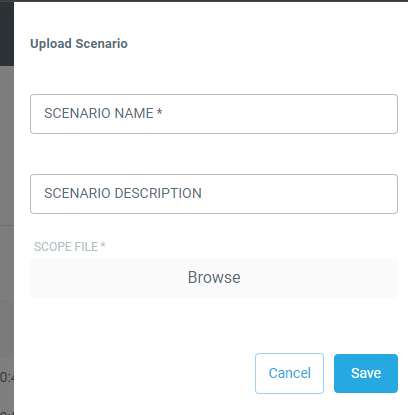The image size is (408, 415).
Task: Click empty space right of SCENARIO NAME text
Action: pos(280,114)
